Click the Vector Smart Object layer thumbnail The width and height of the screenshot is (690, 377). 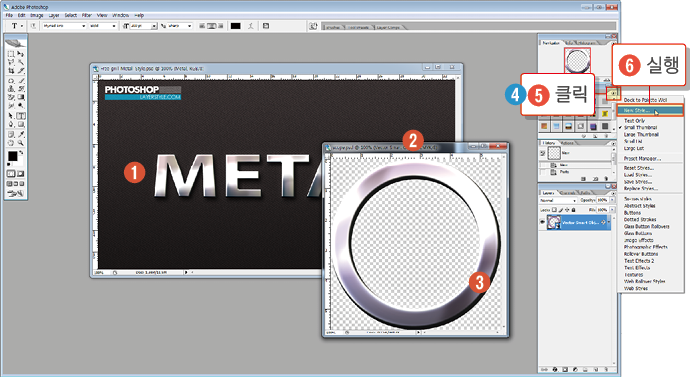tap(553, 223)
